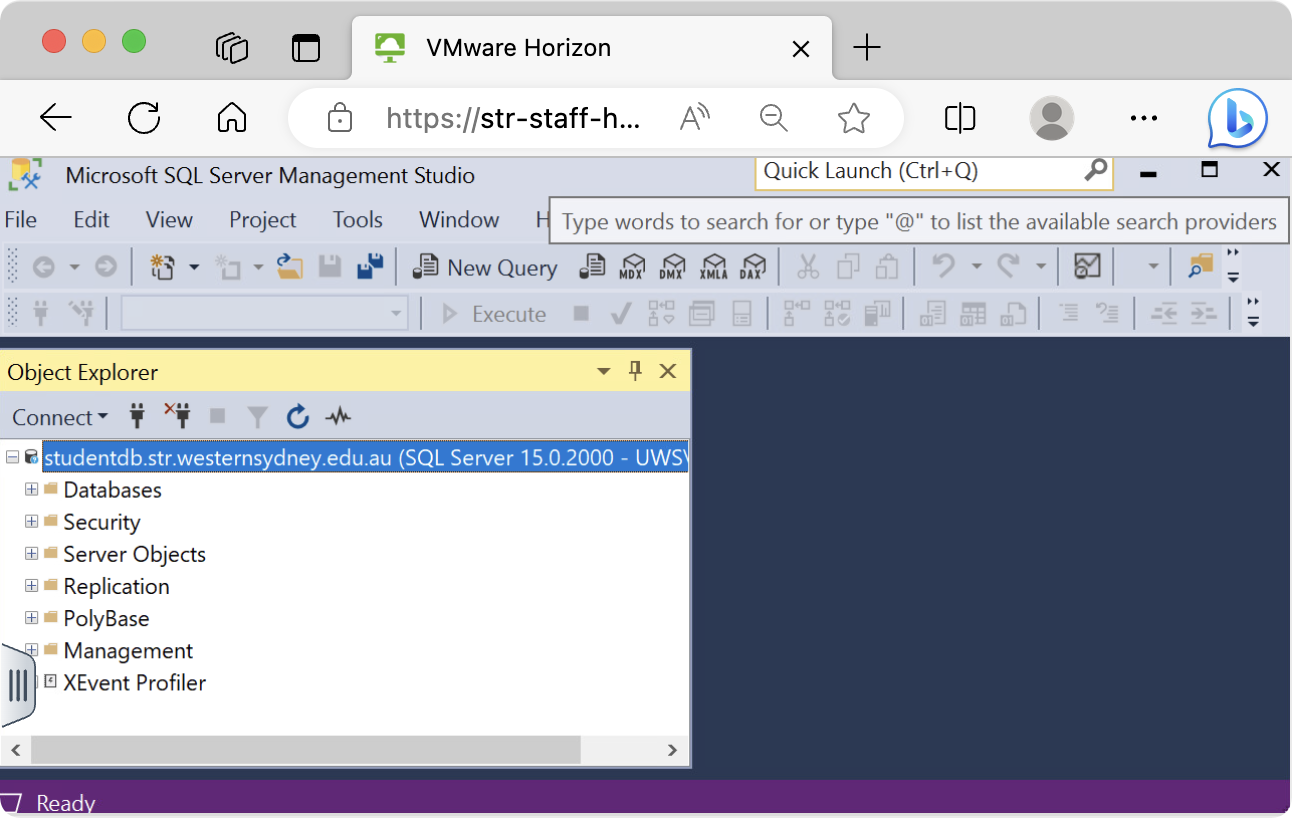Add page to favorites star
This screenshot has height=818, width=1292.
[853, 118]
